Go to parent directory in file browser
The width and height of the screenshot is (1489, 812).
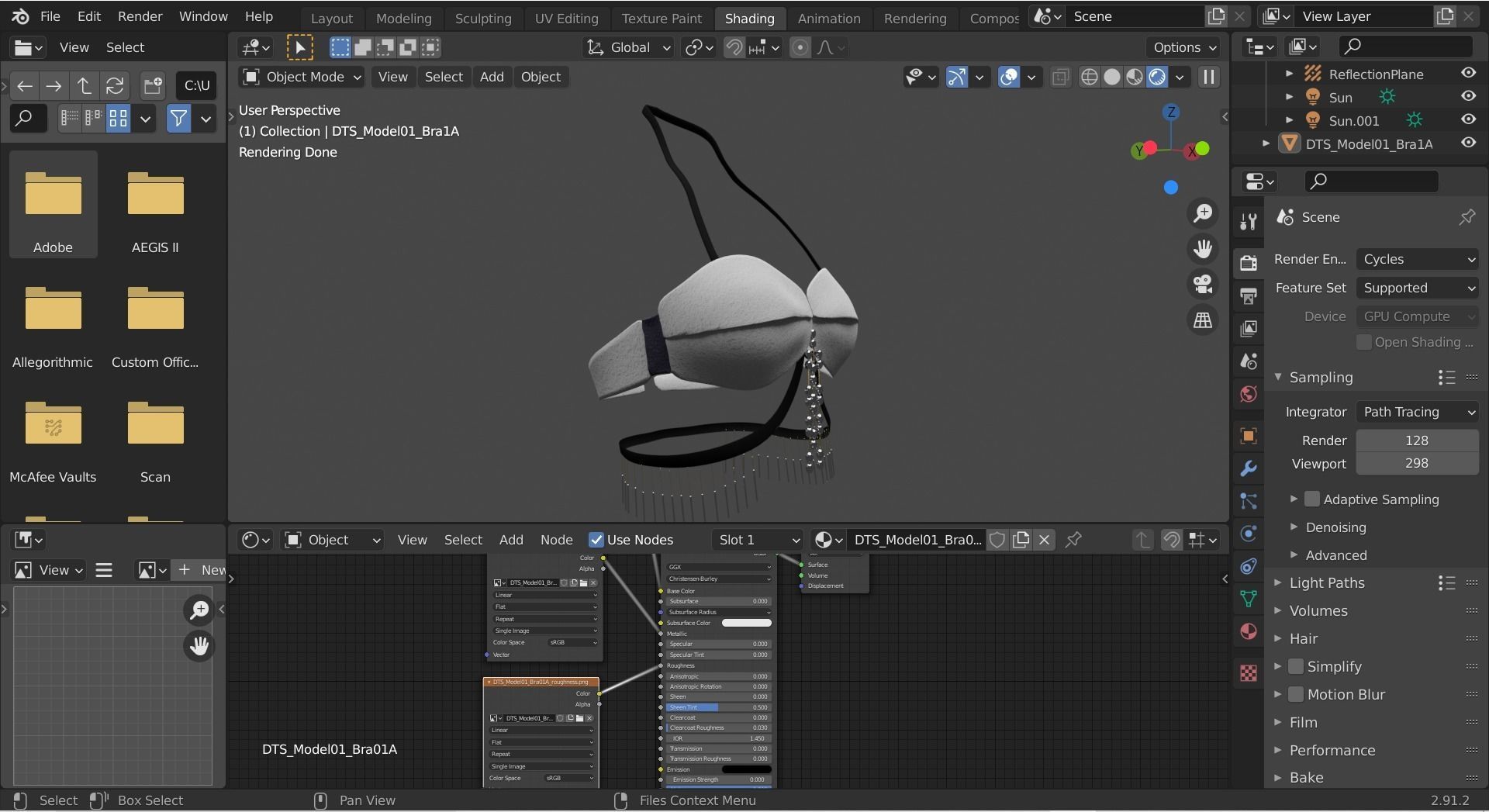(x=84, y=85)
